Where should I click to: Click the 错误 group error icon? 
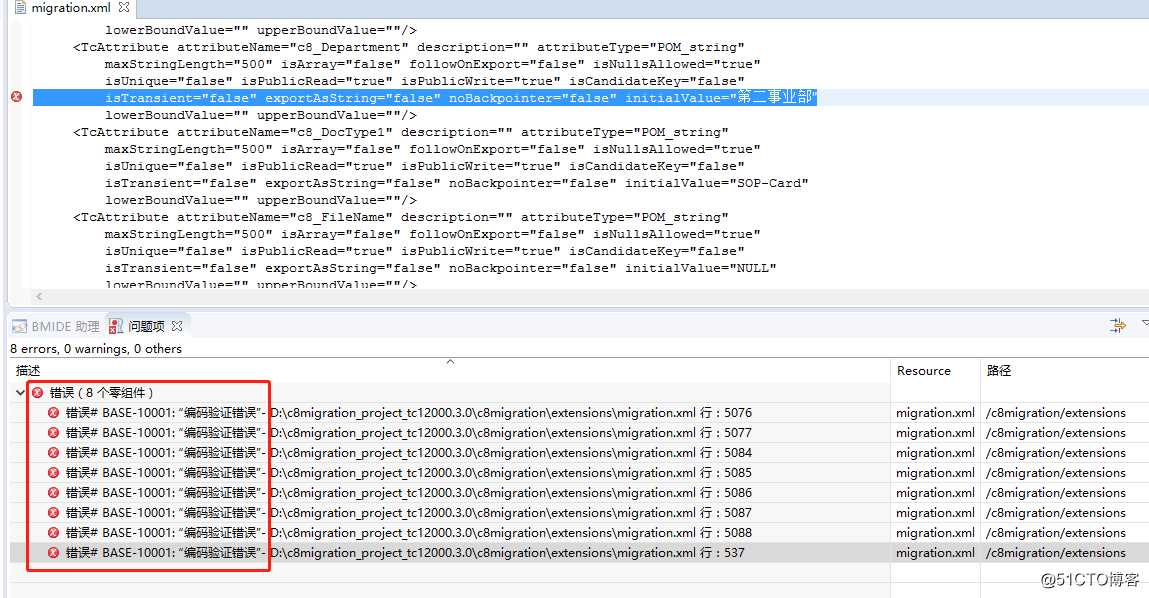[x=37, y=393]
